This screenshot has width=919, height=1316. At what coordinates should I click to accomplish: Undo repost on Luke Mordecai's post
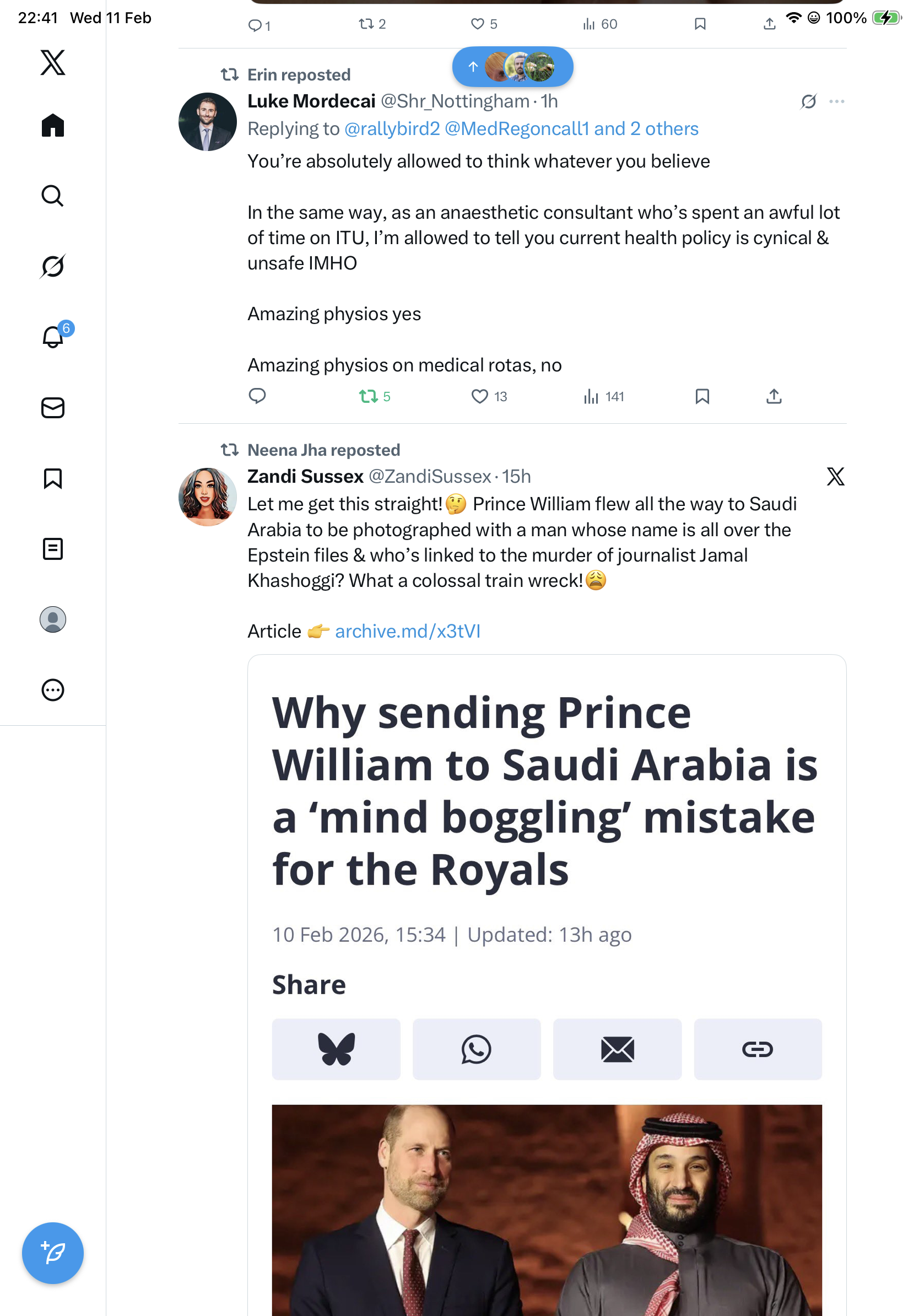pyautogui.click(x=368, y=396)
